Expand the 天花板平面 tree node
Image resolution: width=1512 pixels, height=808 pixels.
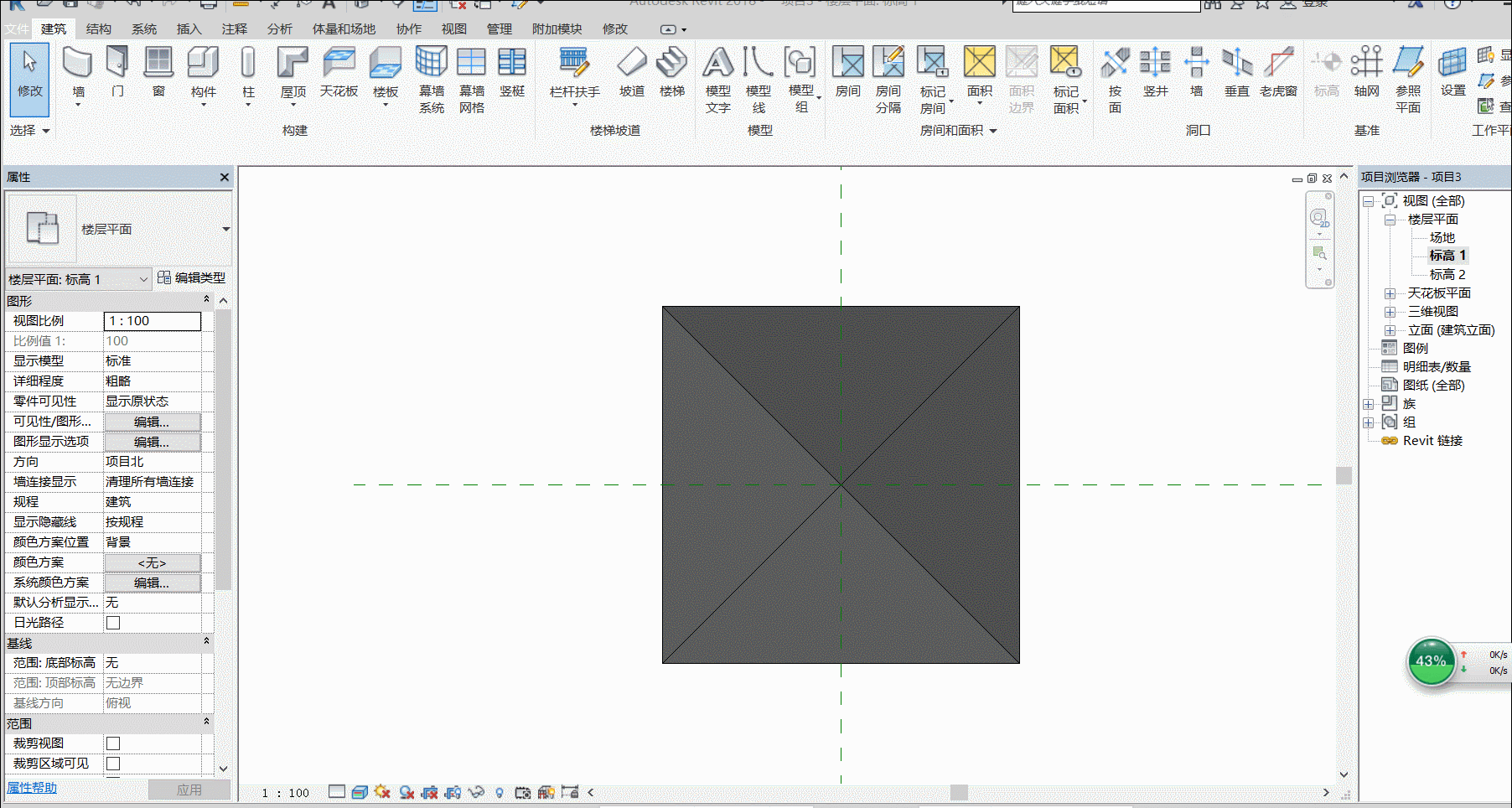1390,293
